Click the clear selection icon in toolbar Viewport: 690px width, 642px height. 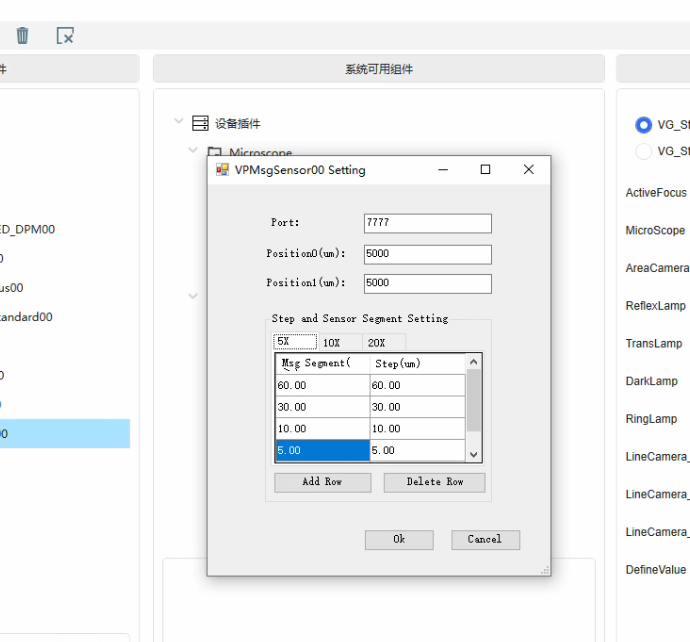tap(65, 36)
